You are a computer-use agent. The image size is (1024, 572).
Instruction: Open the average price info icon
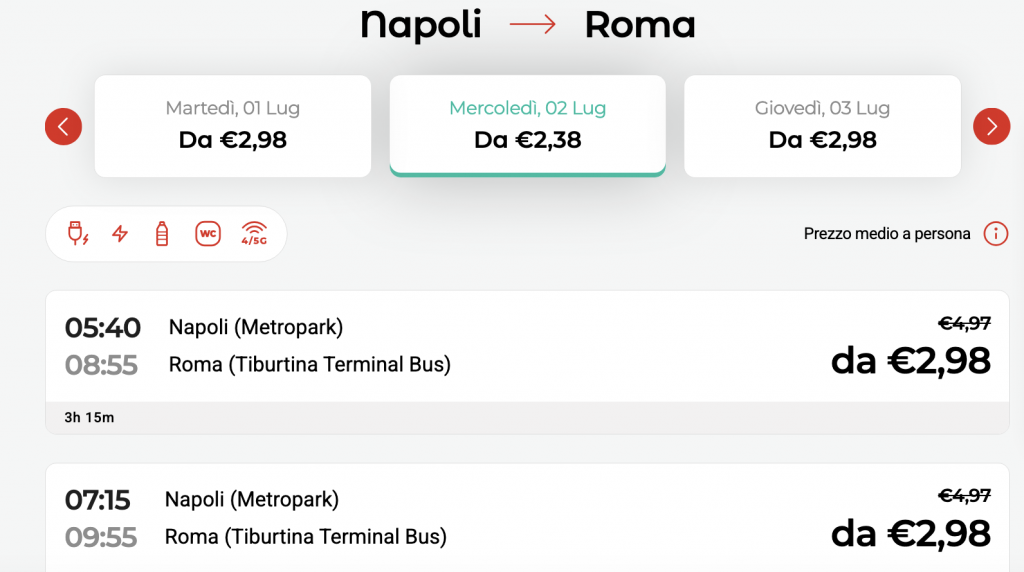pos(996,234)
